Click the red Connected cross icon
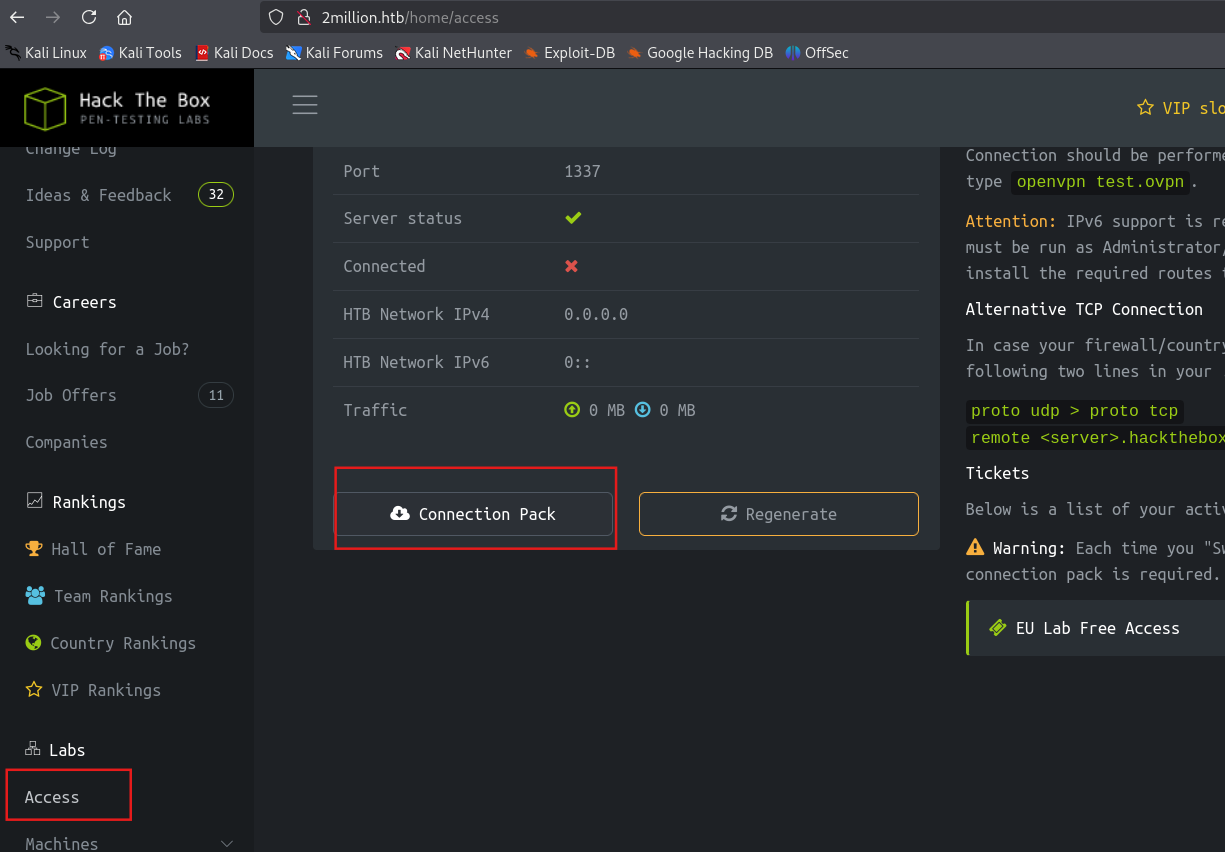 click(572, 266)
